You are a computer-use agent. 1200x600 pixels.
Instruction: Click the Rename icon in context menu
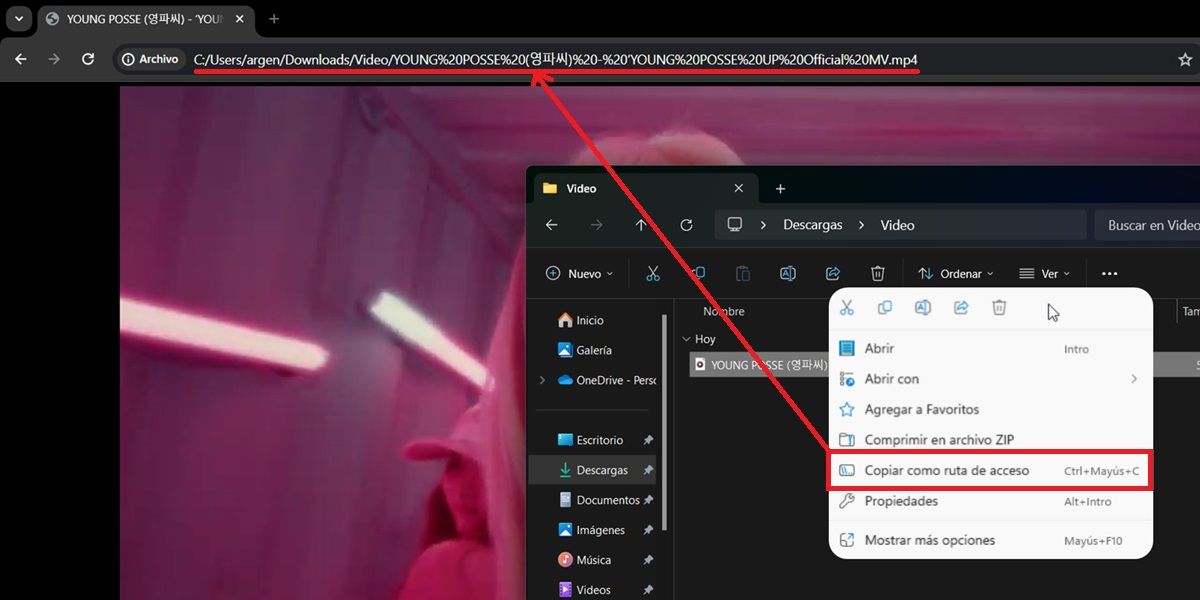point(923,308)
